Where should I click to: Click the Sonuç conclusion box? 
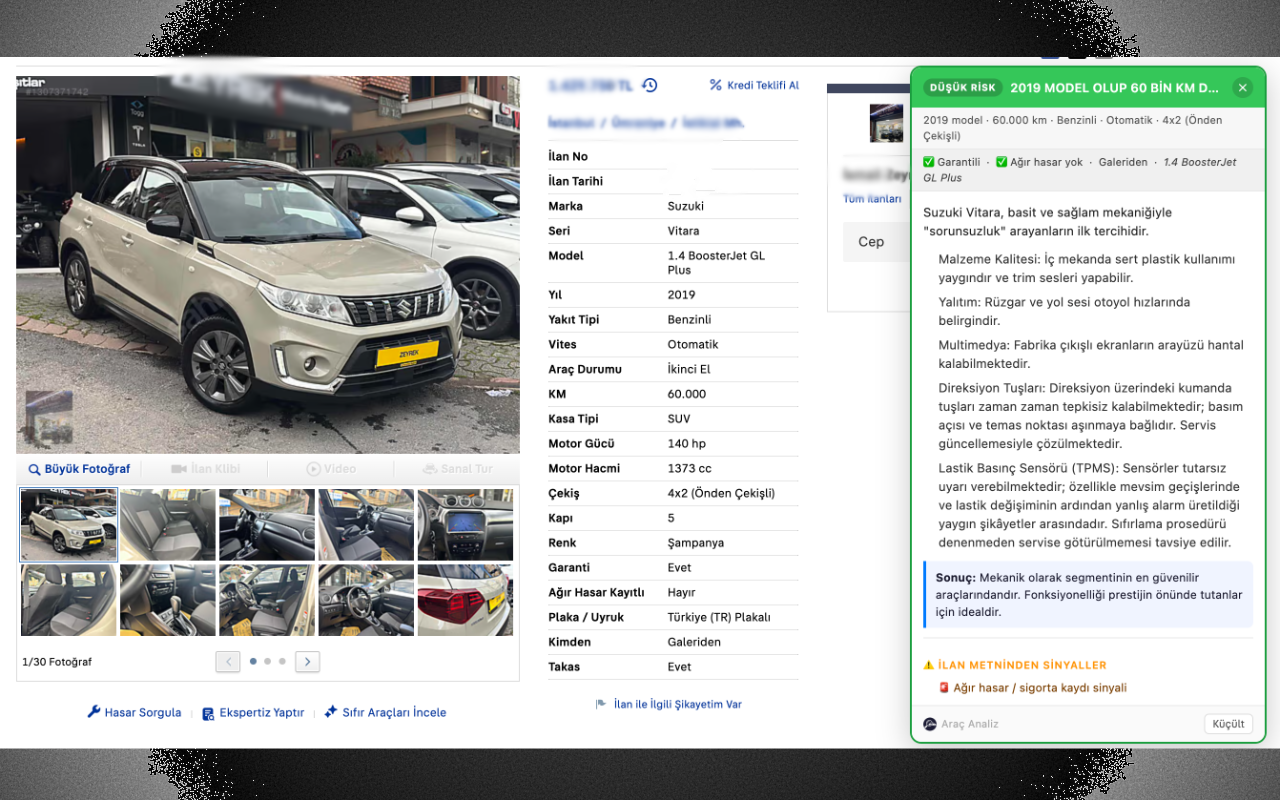(1088, 595)
